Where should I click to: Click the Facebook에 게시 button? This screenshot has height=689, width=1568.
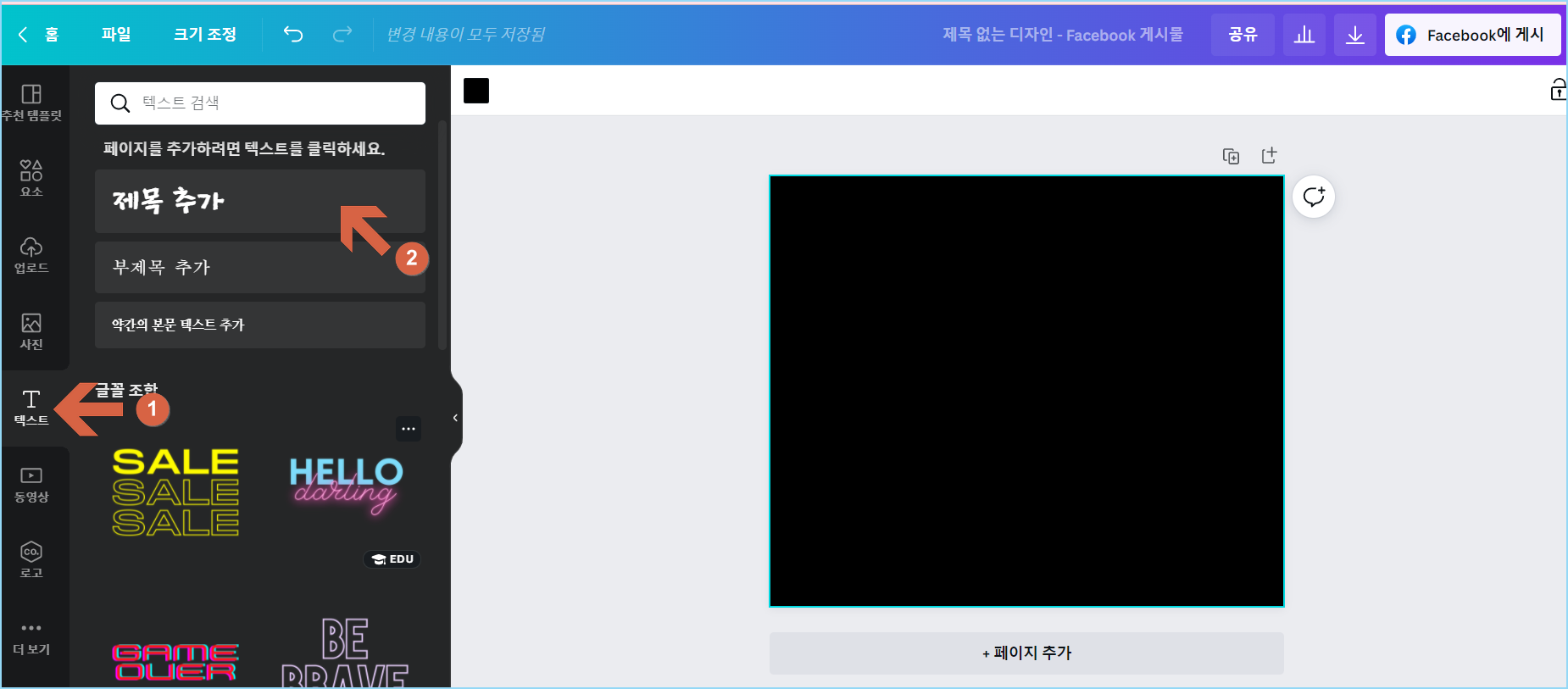pos(1472,35)
